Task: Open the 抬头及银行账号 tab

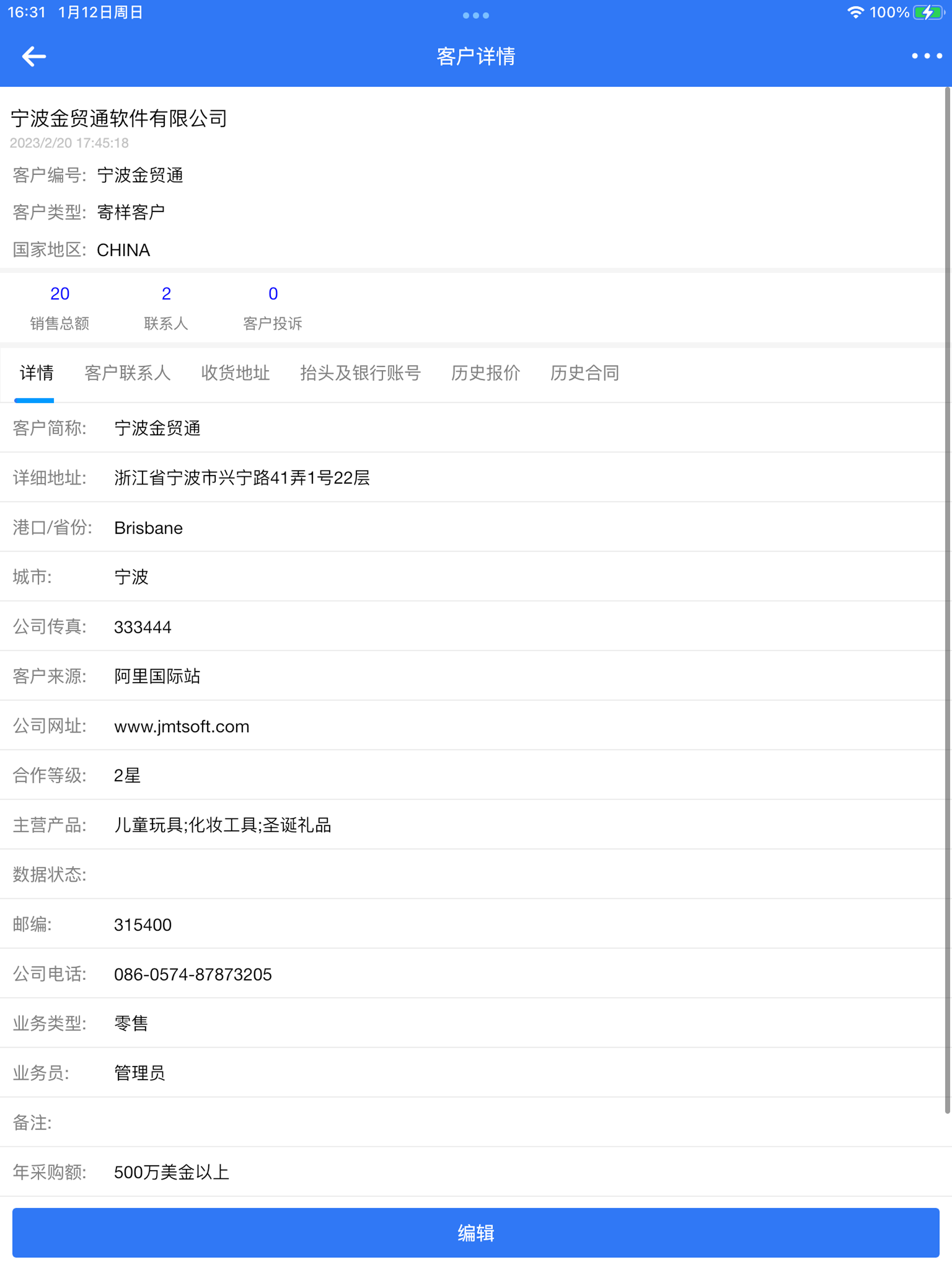Action: tap(361, 373)
